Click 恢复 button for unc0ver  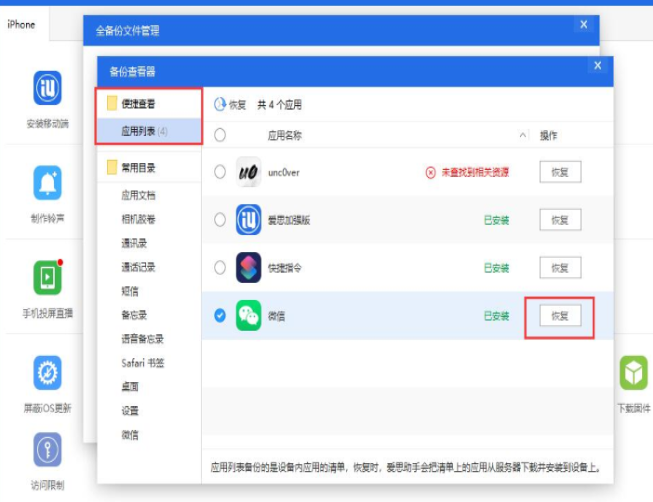click(560, 172)
